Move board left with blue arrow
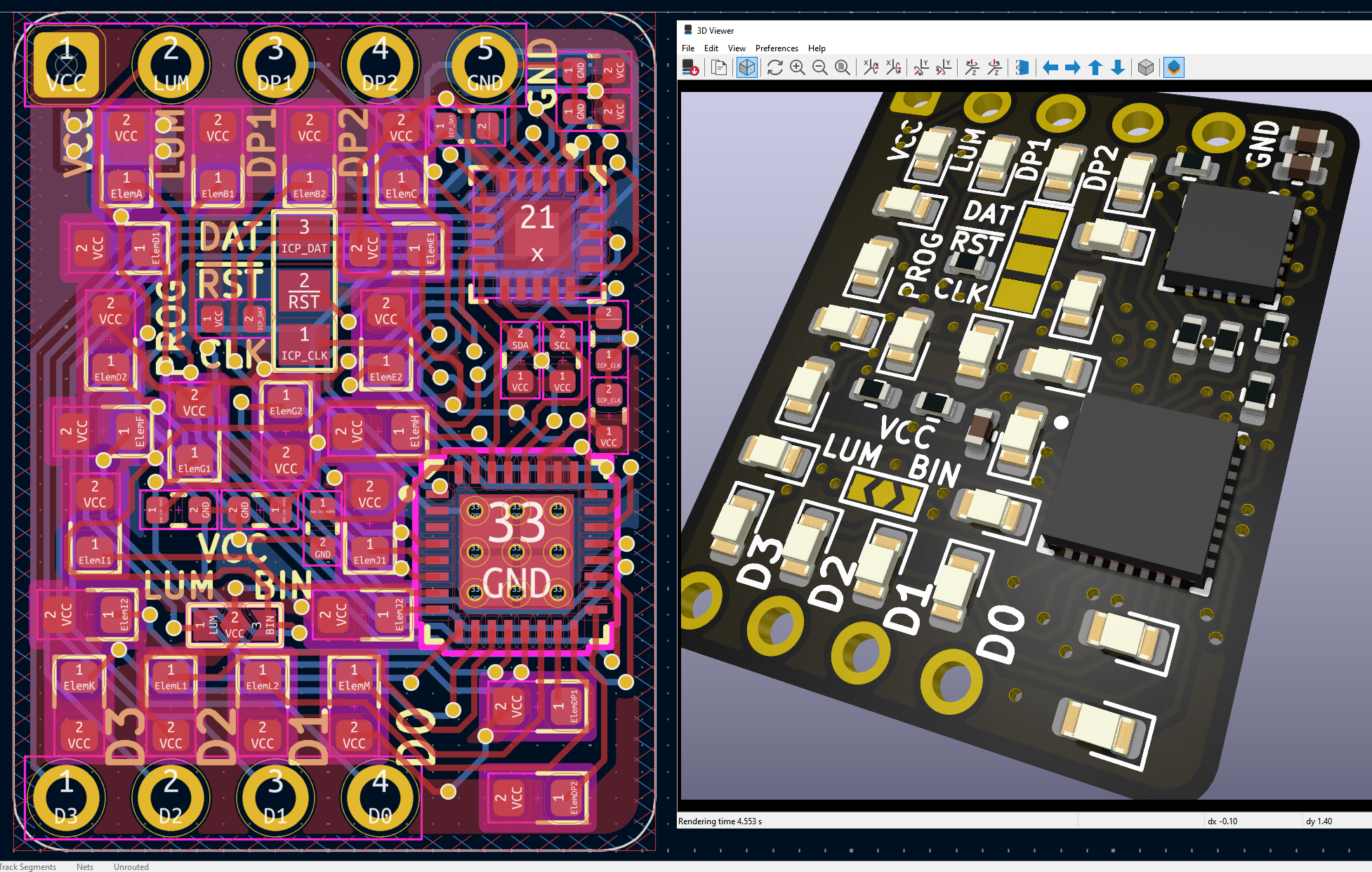 tap(1050, 67)
